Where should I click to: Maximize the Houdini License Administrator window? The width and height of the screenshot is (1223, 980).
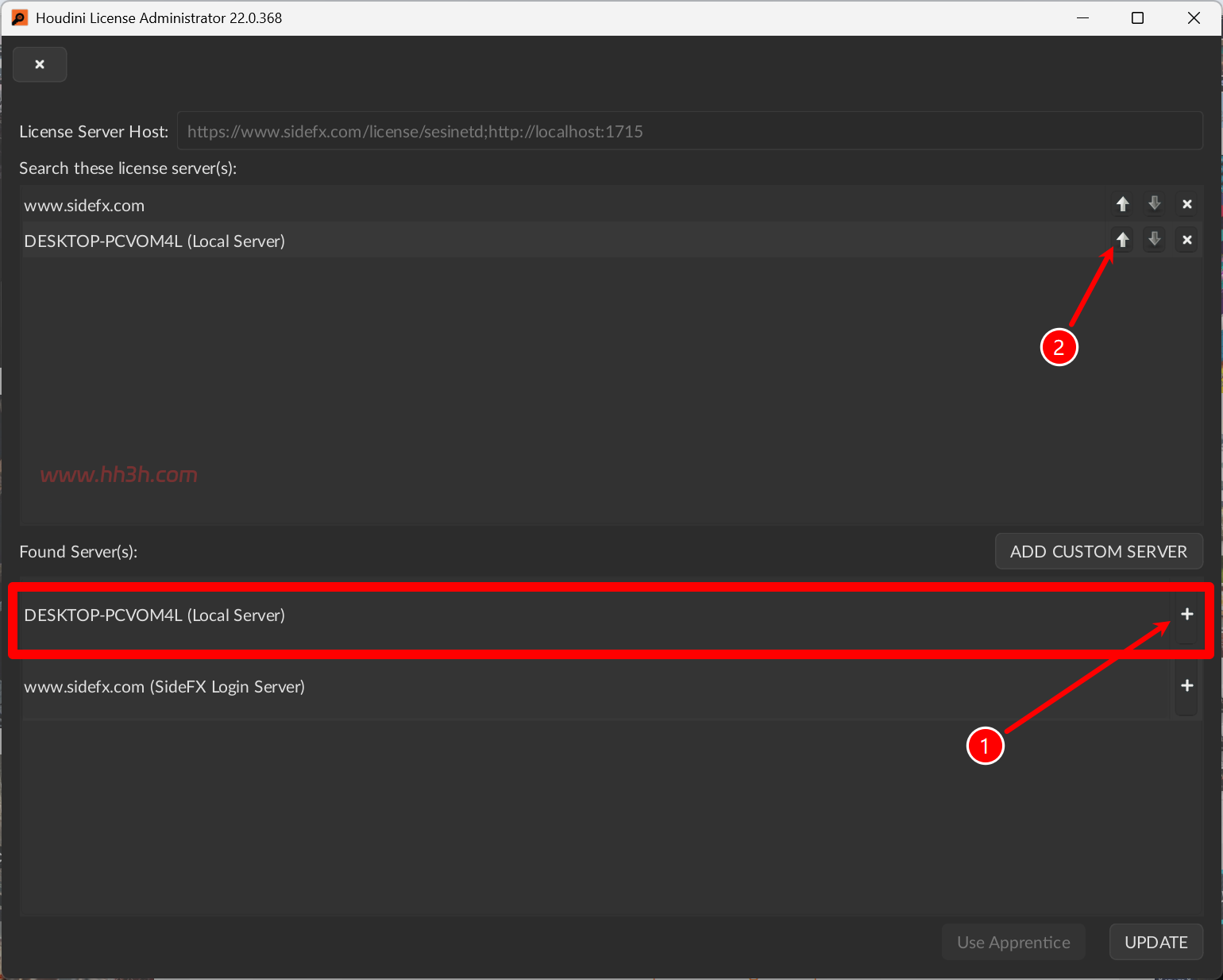click(1137, 17)
